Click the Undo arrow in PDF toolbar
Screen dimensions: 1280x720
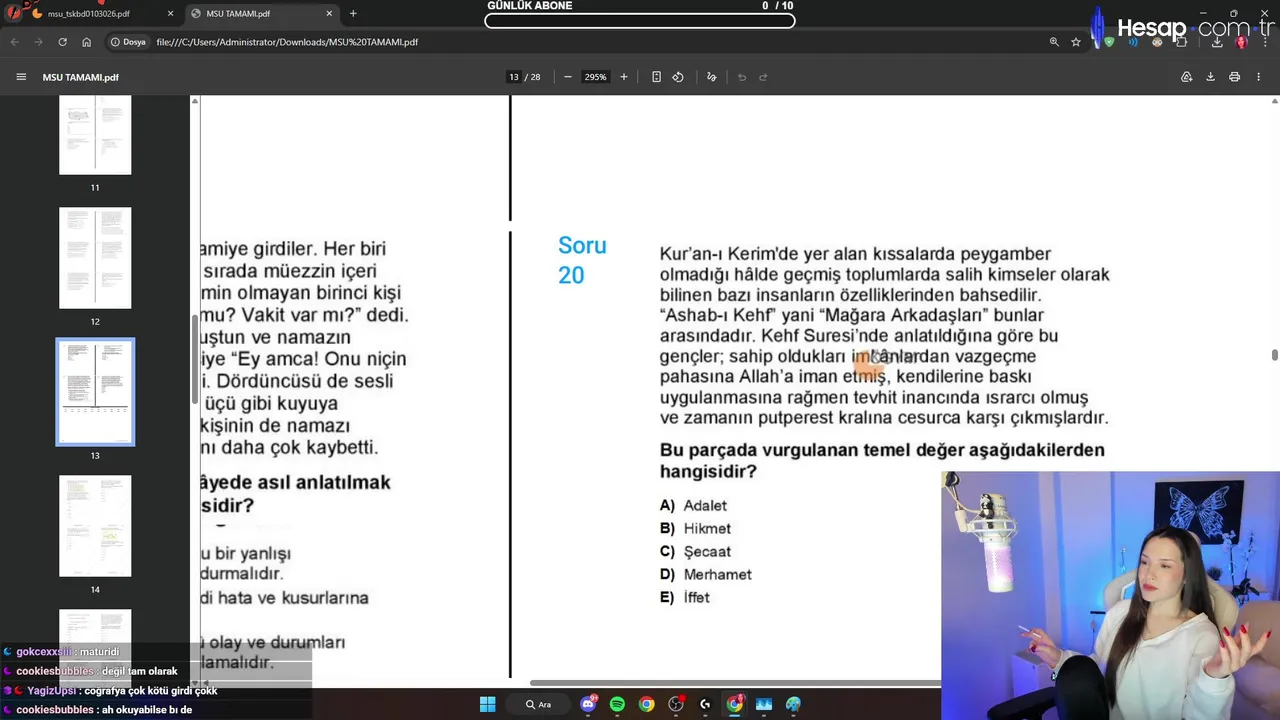[742, 77]
